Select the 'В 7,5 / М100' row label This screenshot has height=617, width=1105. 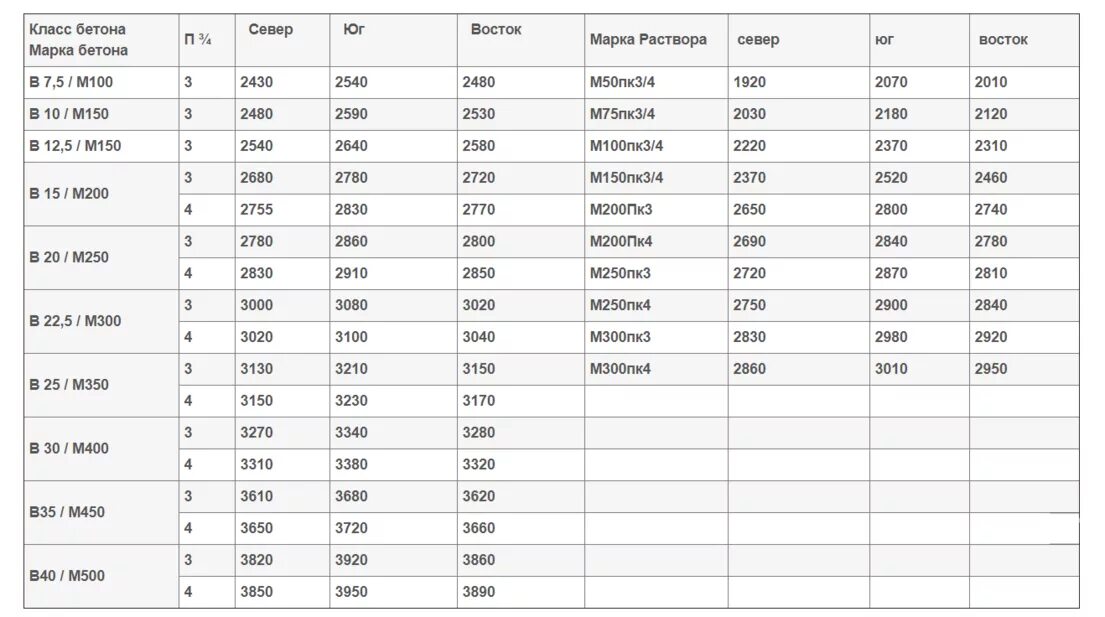(101, 82)
